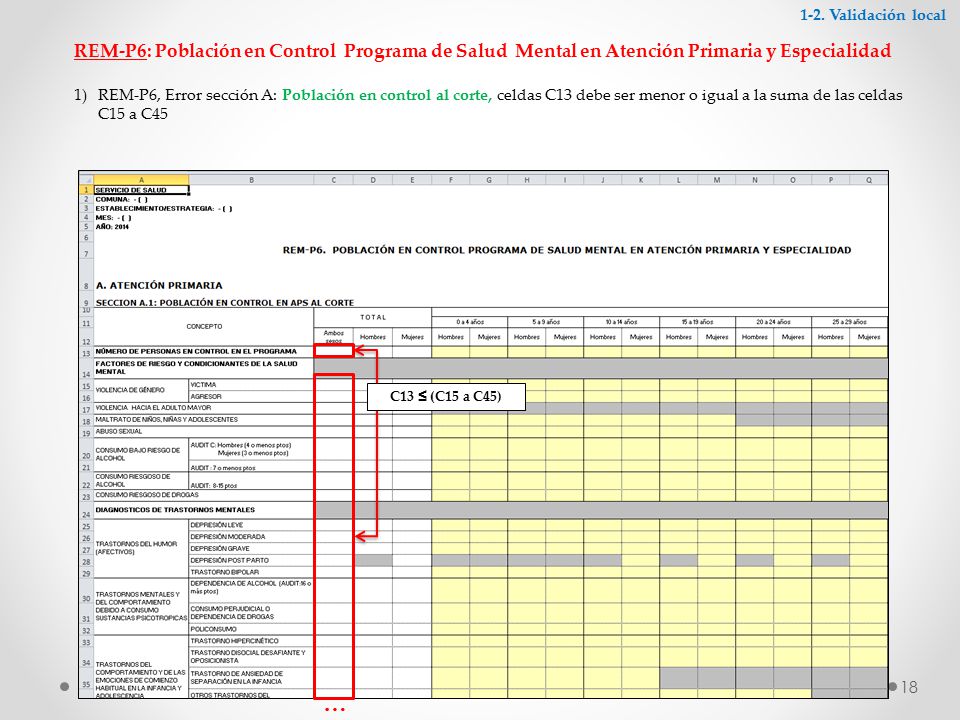Click the 'TOTAL' header cell
The image size is (960, 720).
(x=373, y=317)
